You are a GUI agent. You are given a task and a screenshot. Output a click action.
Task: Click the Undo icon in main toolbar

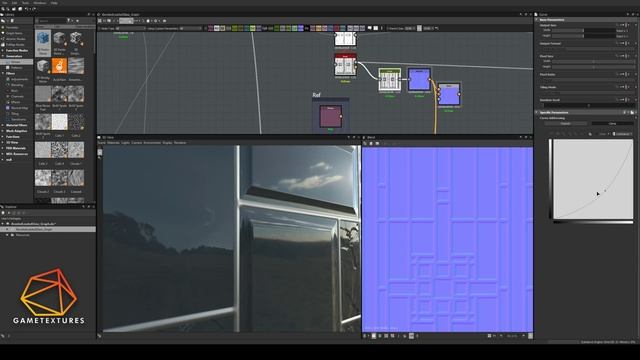point(27,9)
